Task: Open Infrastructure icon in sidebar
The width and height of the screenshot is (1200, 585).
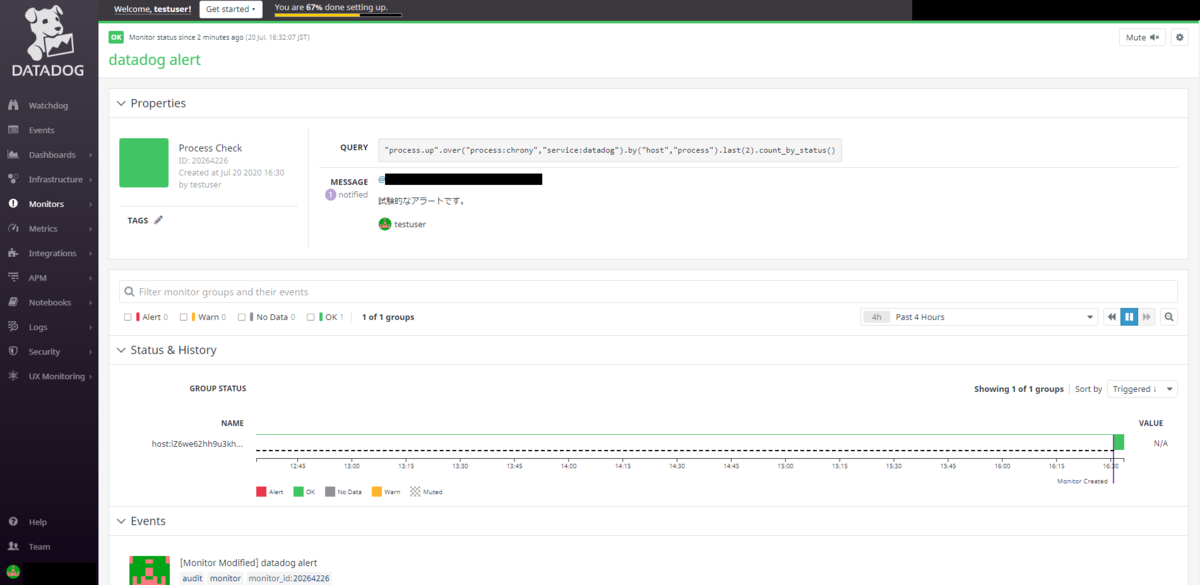Action: point(13,179)
